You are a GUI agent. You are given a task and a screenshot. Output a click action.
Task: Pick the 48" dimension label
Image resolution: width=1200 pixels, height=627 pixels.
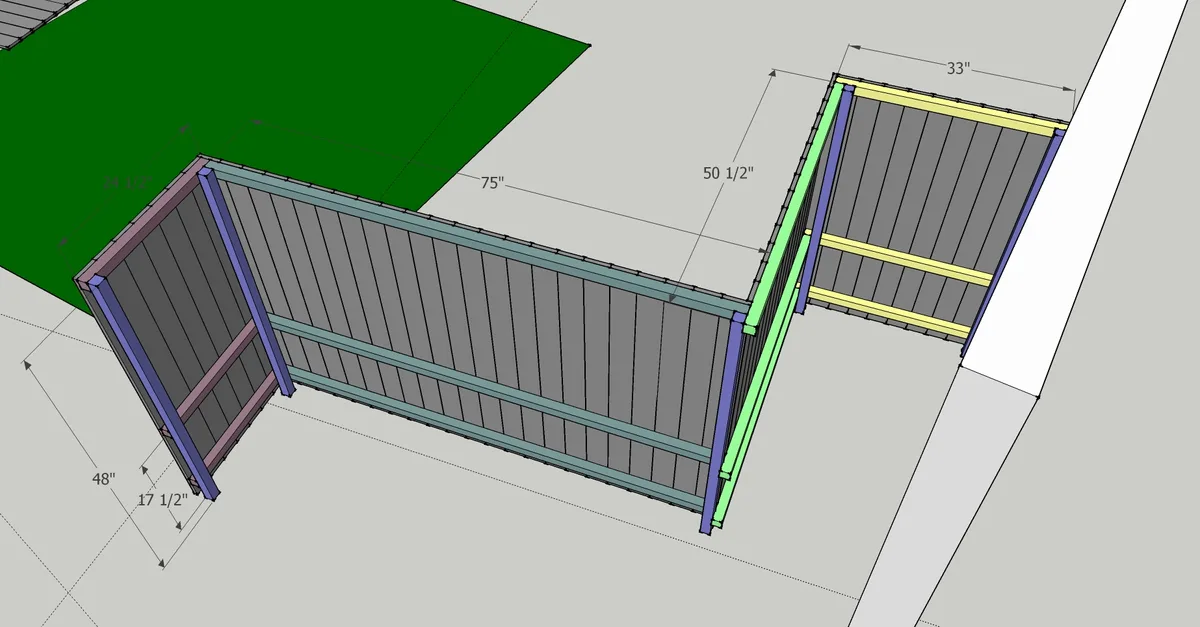click(105, 479)
